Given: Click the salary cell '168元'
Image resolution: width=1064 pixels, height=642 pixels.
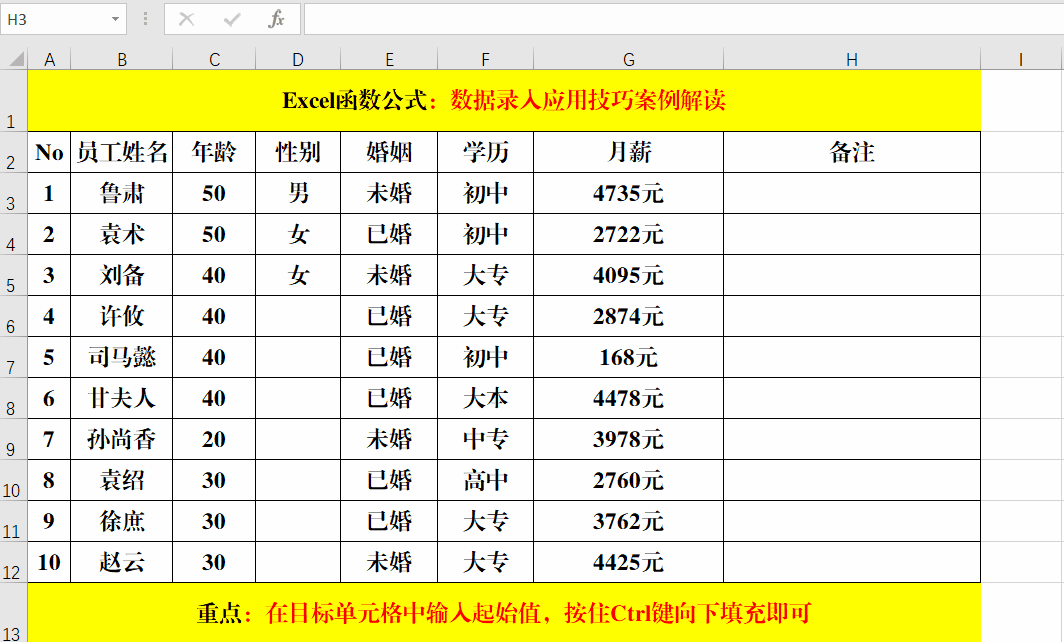Looking at the screenshot, I should pos(629,357).
